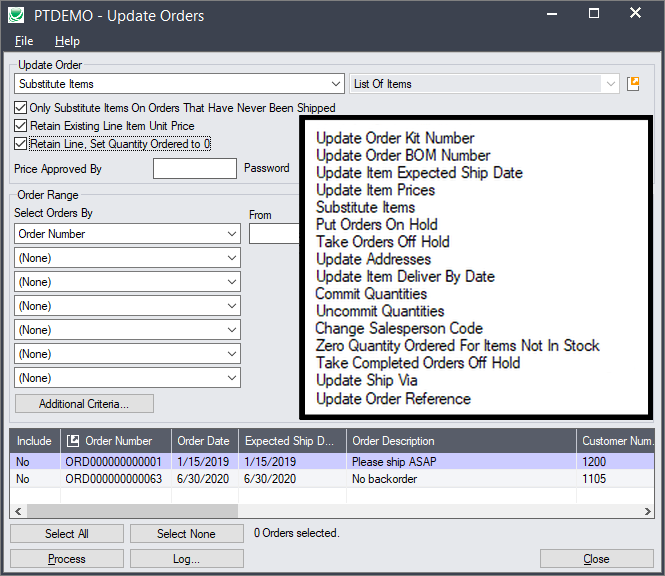Click the Additional Criteria button

tap(84, 404)
